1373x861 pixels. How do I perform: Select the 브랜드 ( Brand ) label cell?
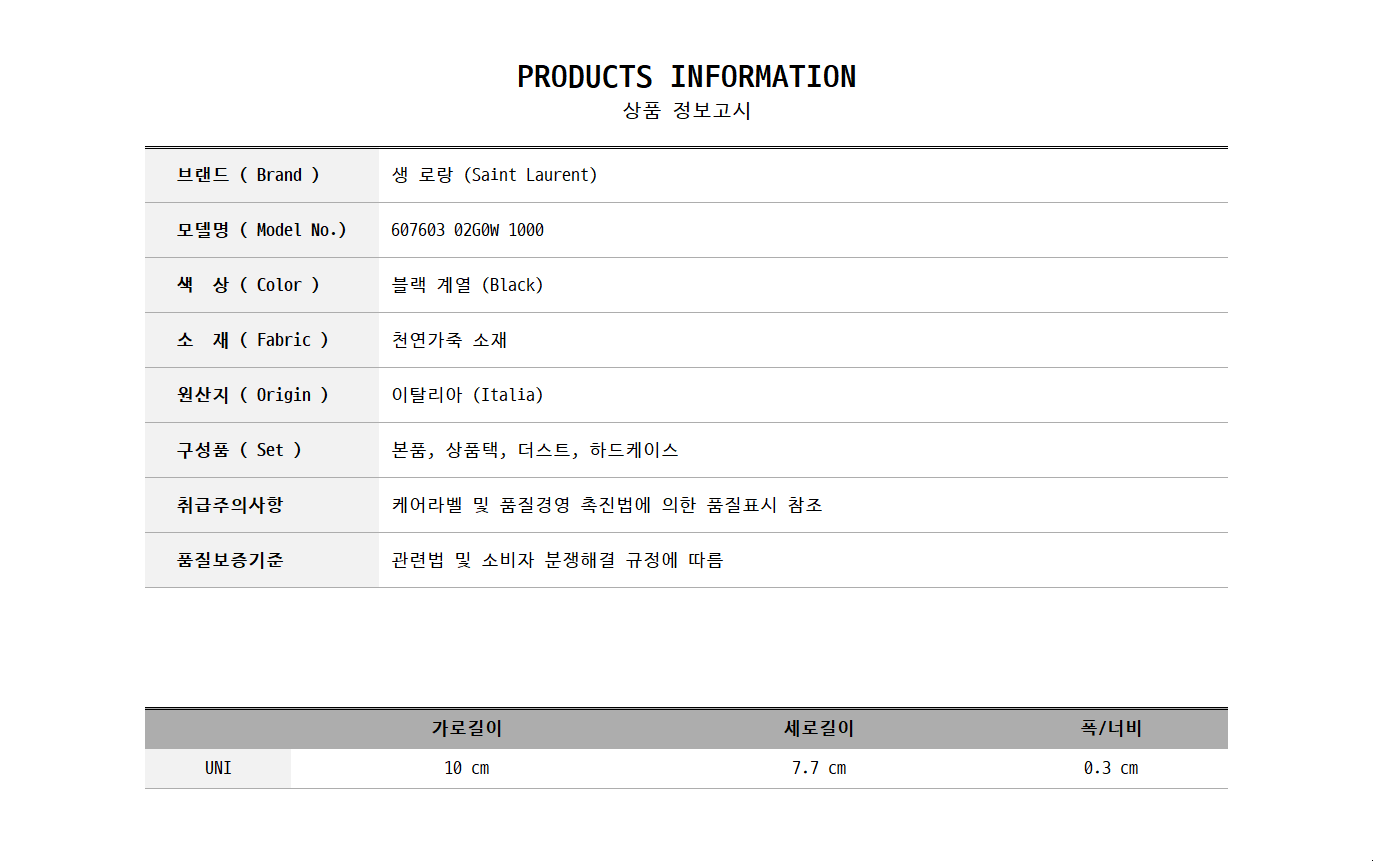click(249, 175)
